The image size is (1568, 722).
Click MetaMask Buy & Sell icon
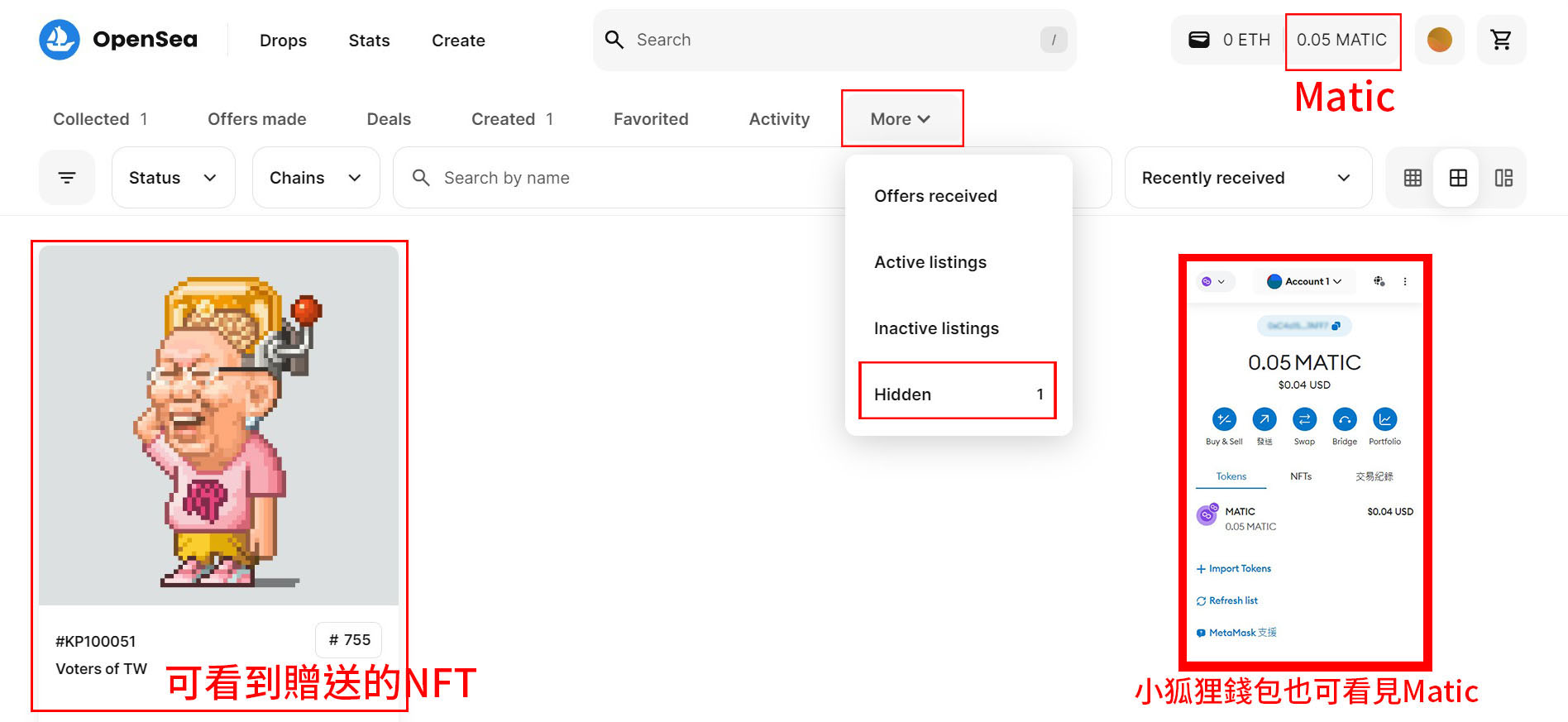click(1224, 419)
